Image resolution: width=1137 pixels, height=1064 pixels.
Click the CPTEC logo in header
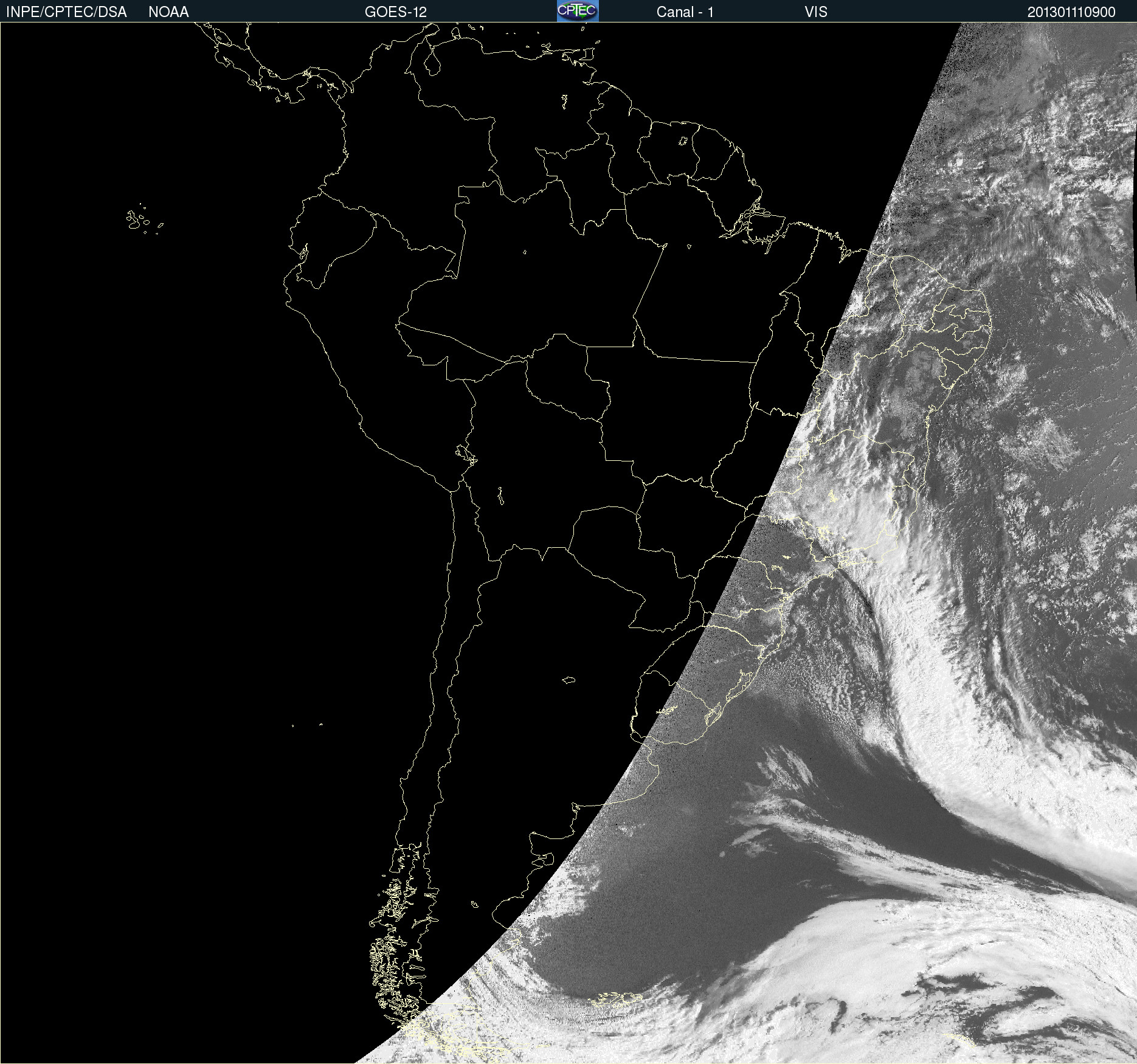pyautogui.click(x=578, y=11)
